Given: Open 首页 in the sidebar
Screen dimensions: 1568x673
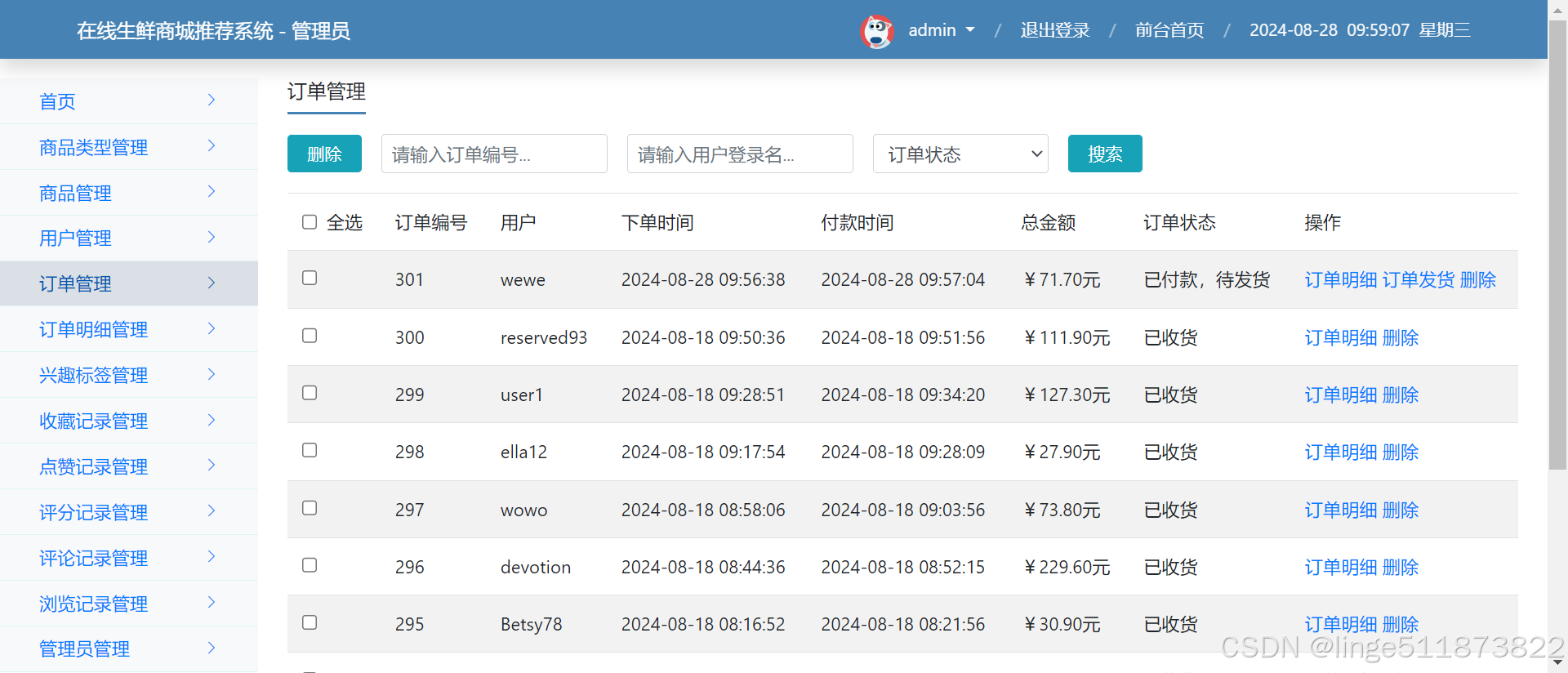Looking at the screenshot, I should coord(129,101).
